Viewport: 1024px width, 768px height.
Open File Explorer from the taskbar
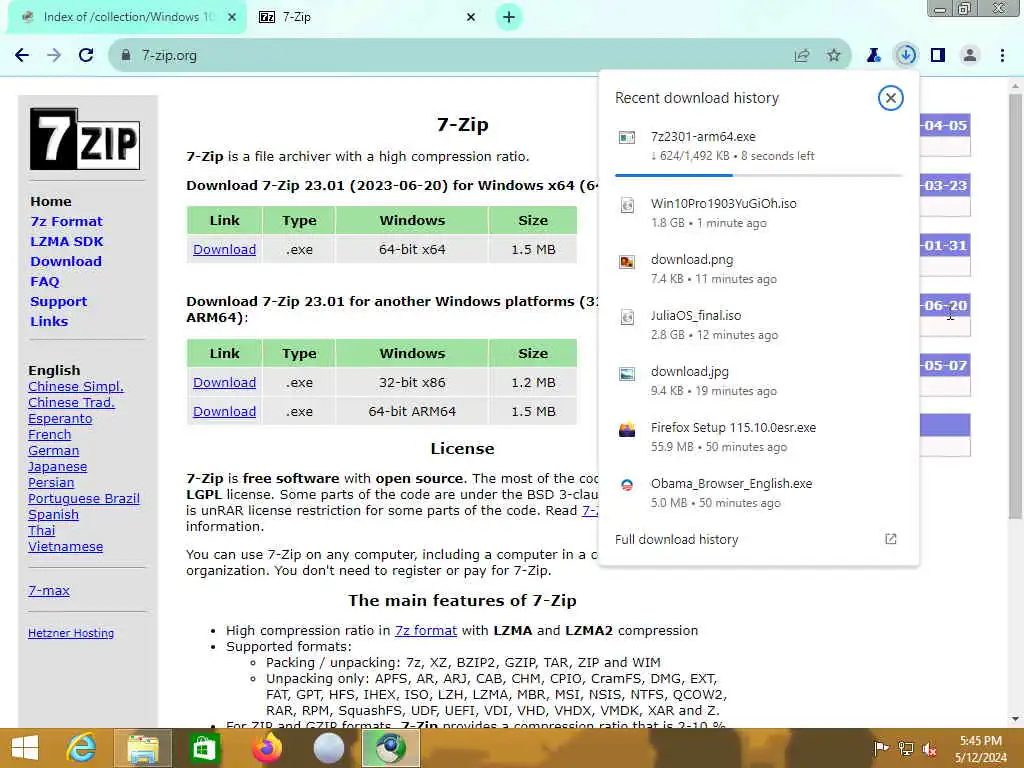click(143, 748)
